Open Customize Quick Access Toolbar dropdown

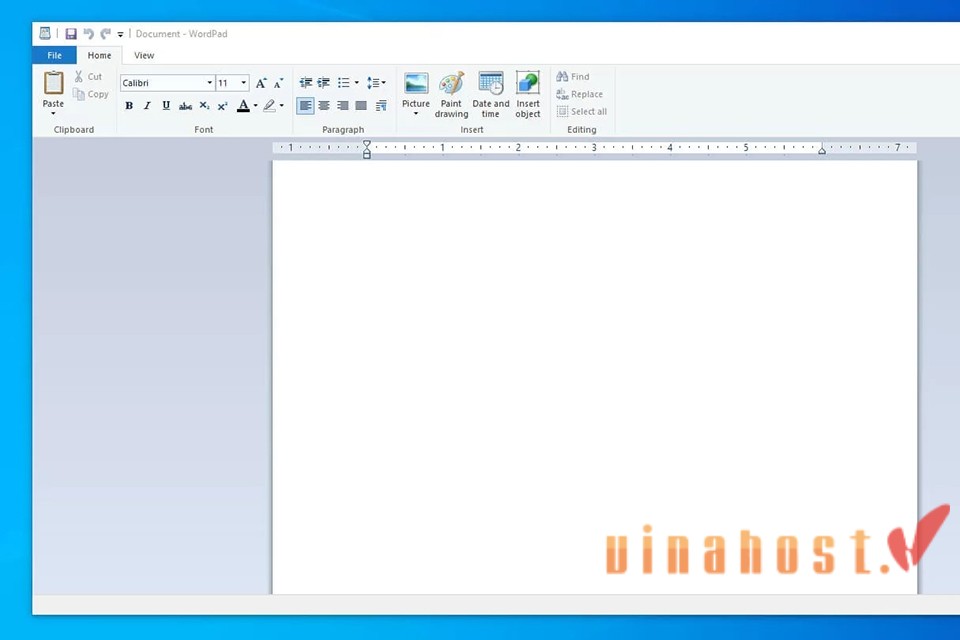pyautogui.click(x=120, y=34)
